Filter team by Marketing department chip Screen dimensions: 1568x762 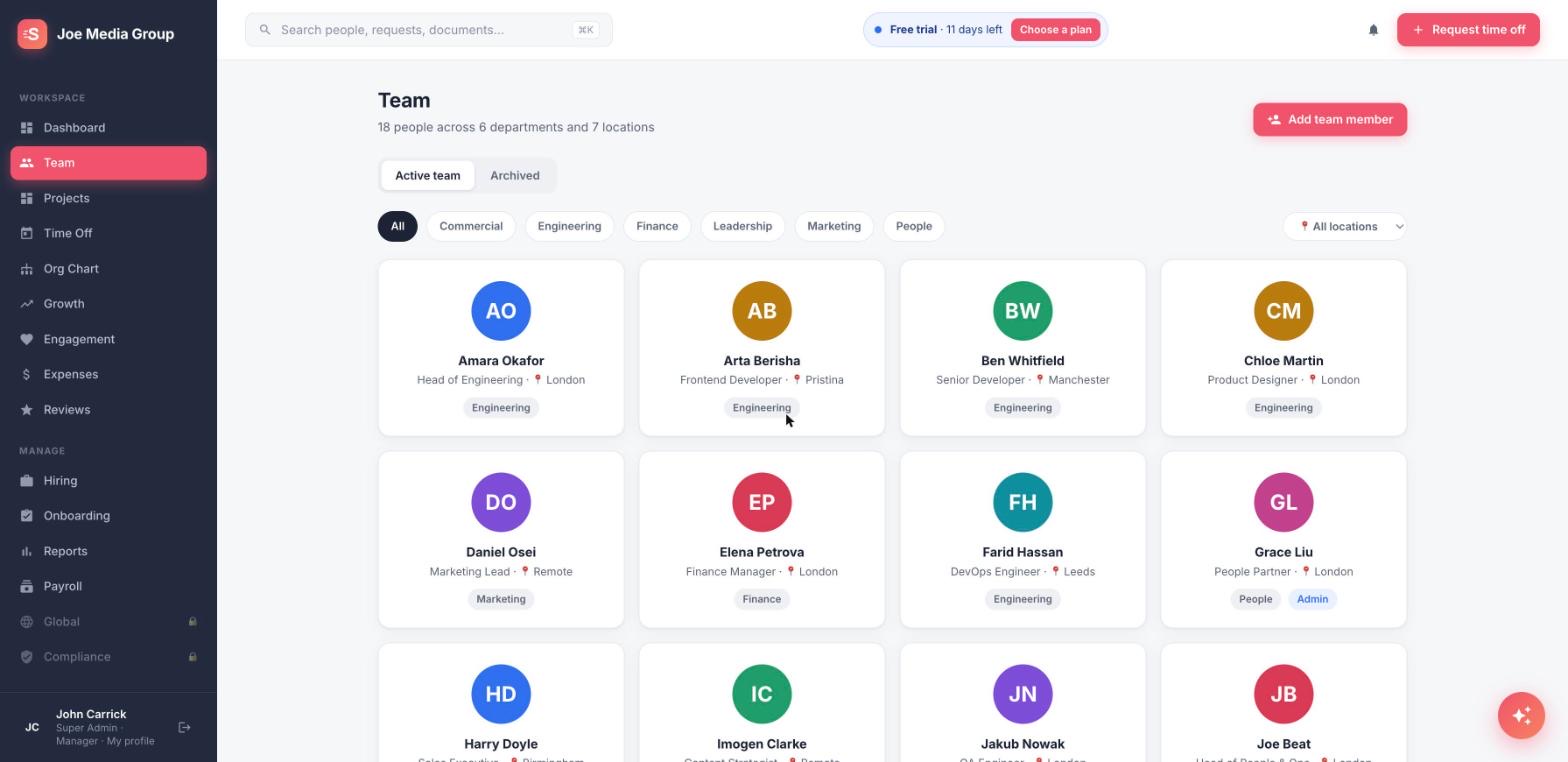(x=834, y=226)
